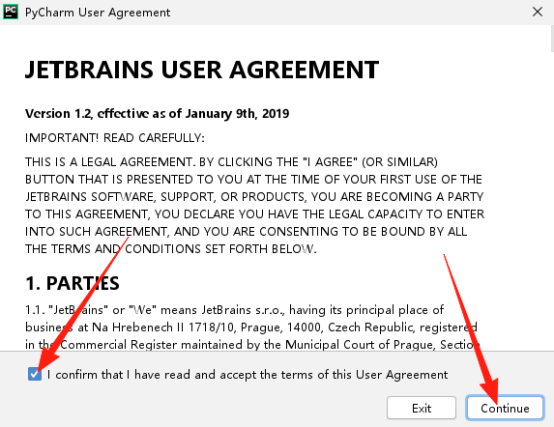
Task: Click the Continue button
Action: click(505, 408)
